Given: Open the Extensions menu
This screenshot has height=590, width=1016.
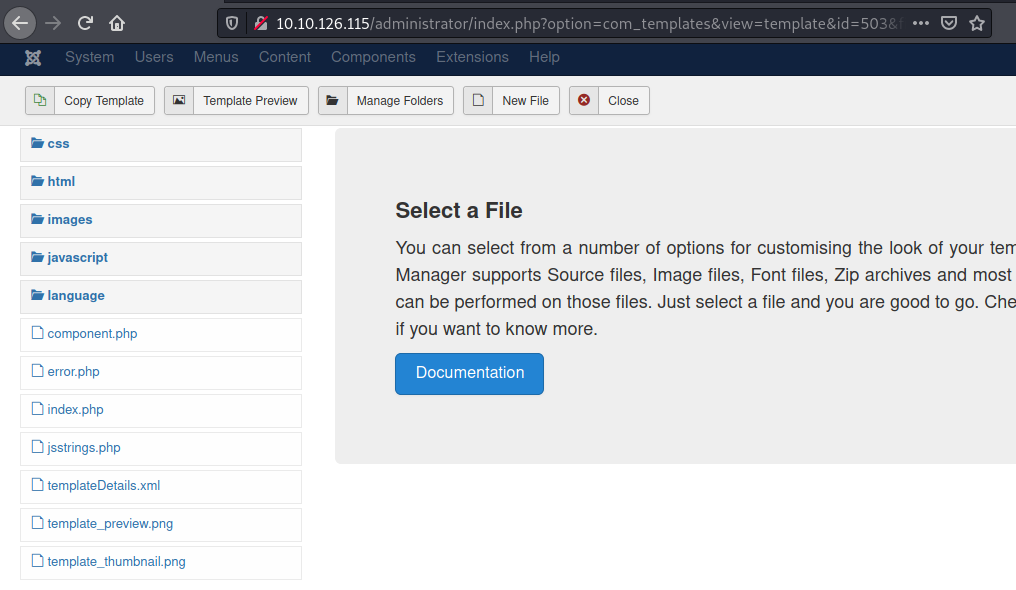Looking at the screenshot, I should pos(472,57).
